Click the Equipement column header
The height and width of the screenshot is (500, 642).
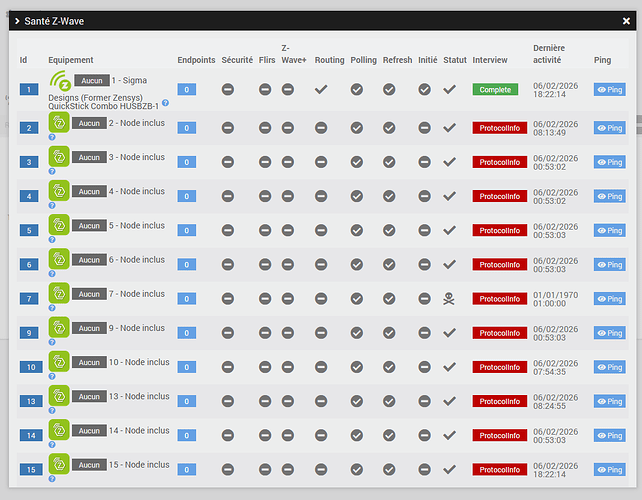coord(71,60)
